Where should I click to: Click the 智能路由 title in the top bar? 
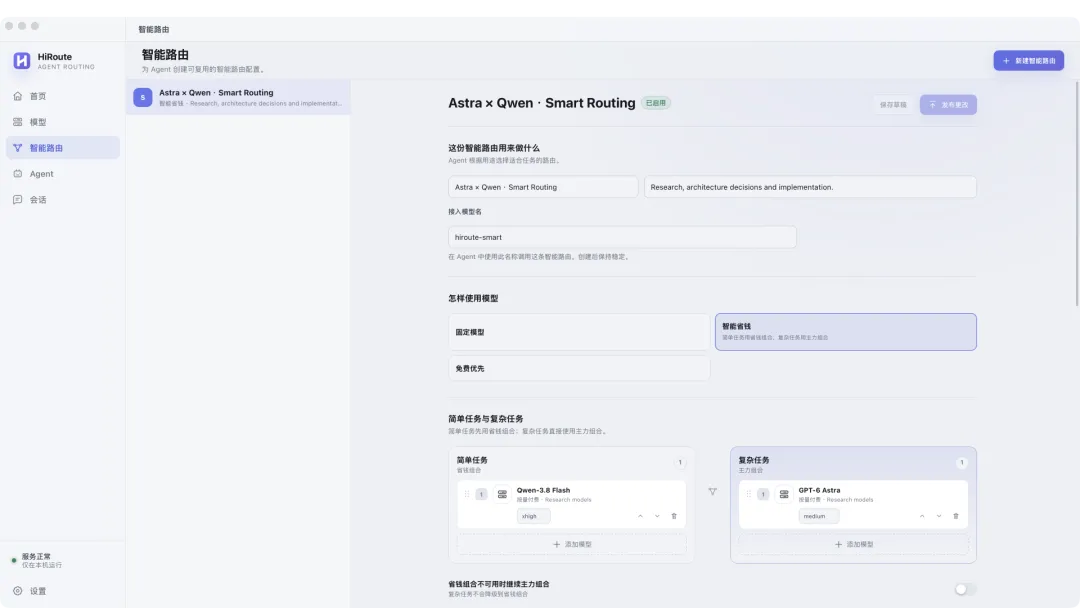coord(154,30)
